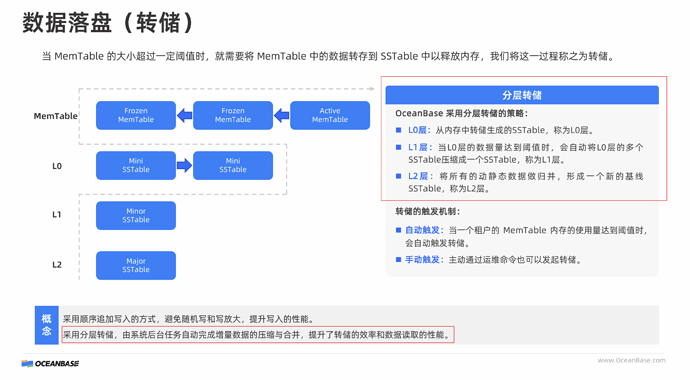This screenshot has height=380, width=690.
Task: Click the Minor SSTable box
Action: (x=136, y=216)
